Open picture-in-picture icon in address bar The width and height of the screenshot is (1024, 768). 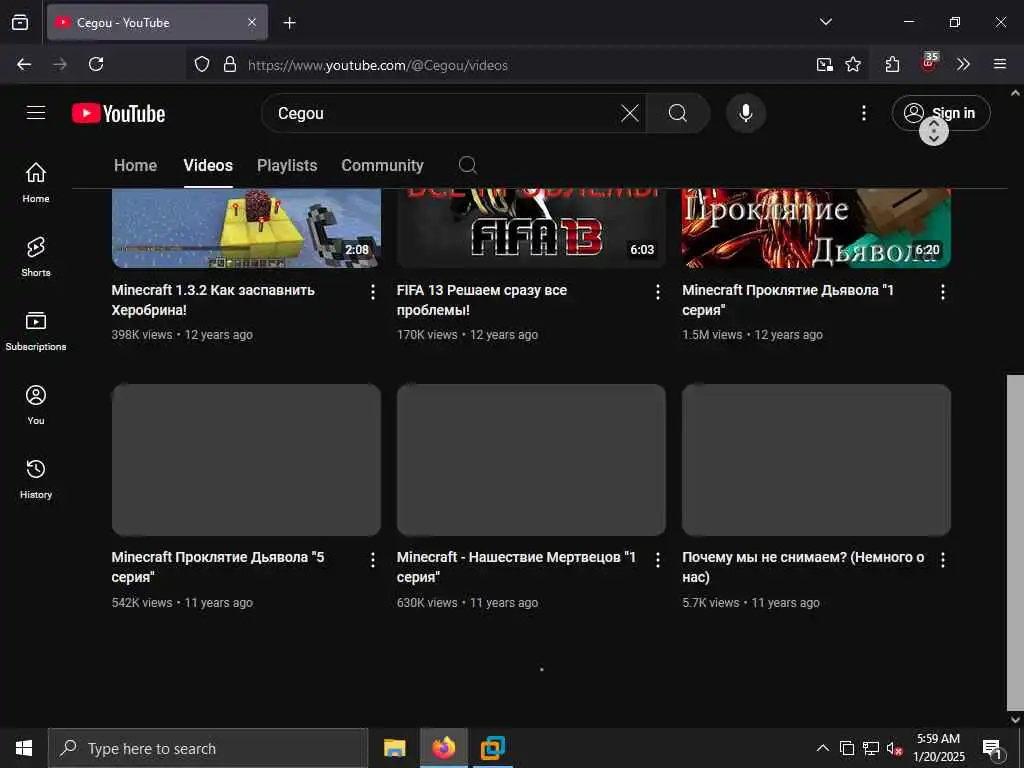[825, 64]
